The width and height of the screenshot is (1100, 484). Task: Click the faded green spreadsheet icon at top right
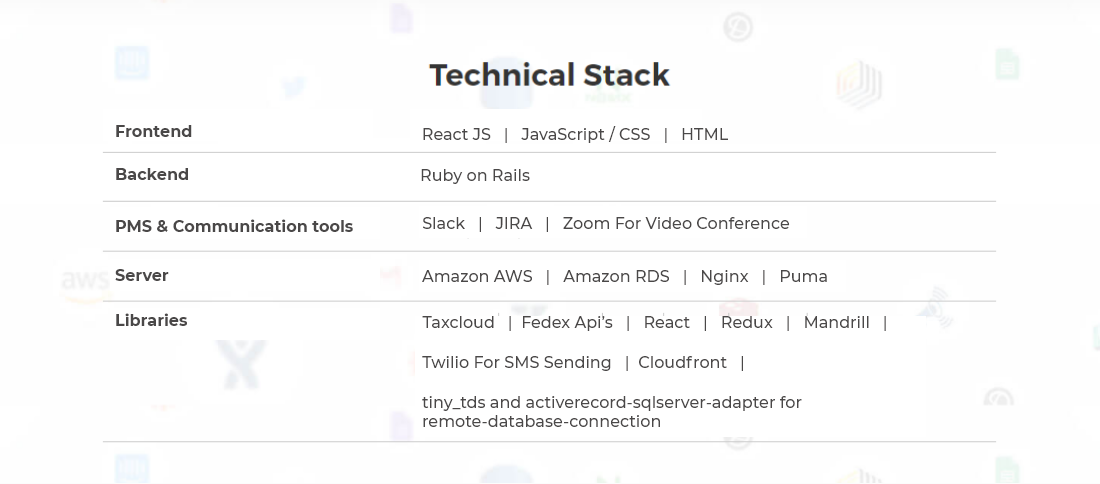[x=1006, y=65]
